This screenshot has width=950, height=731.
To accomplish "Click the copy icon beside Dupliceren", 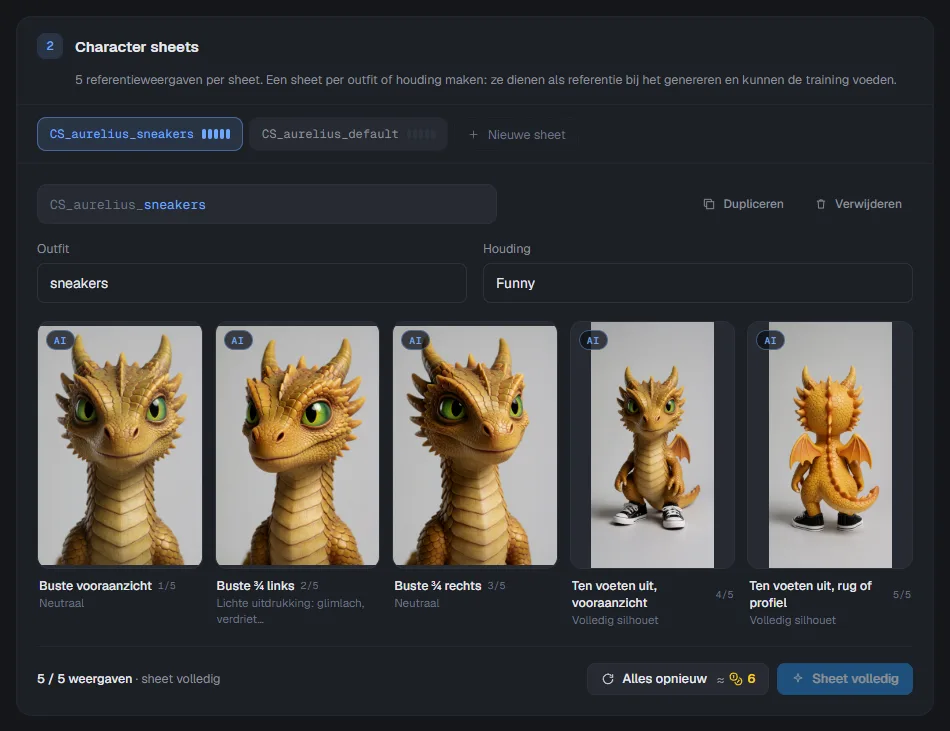I will coord(709,204).
